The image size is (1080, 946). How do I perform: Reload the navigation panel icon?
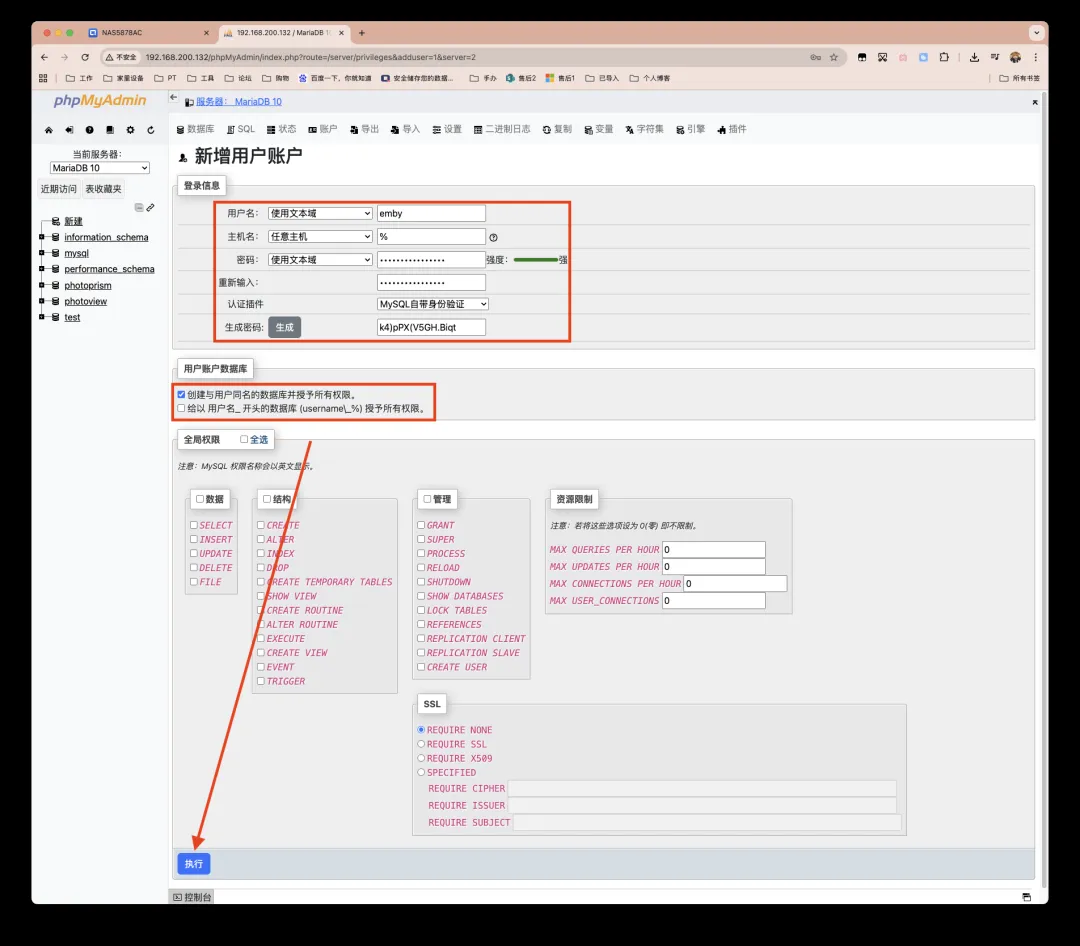(x=151, y=130)
